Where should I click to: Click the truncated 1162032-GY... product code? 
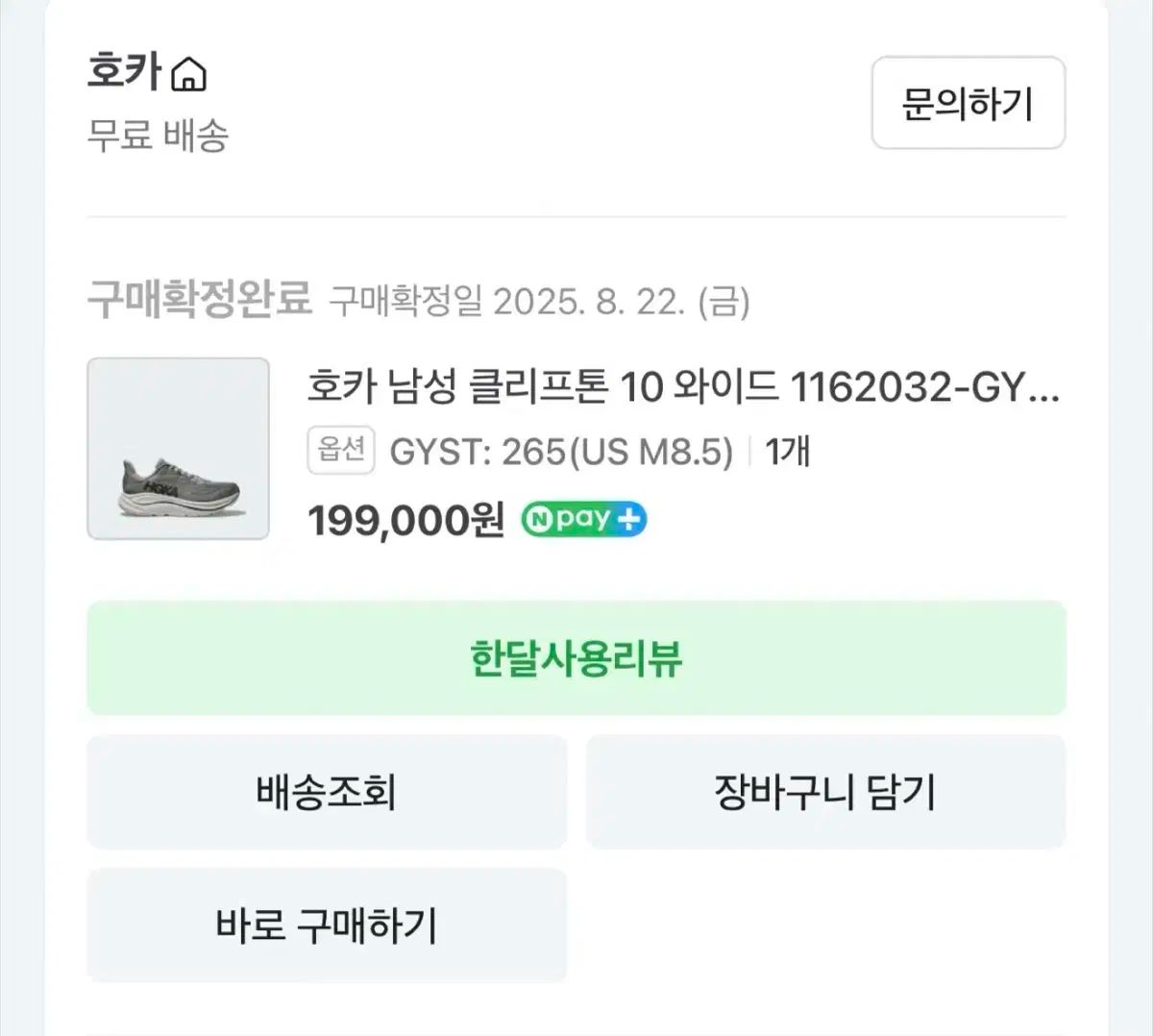click(924, 388)
